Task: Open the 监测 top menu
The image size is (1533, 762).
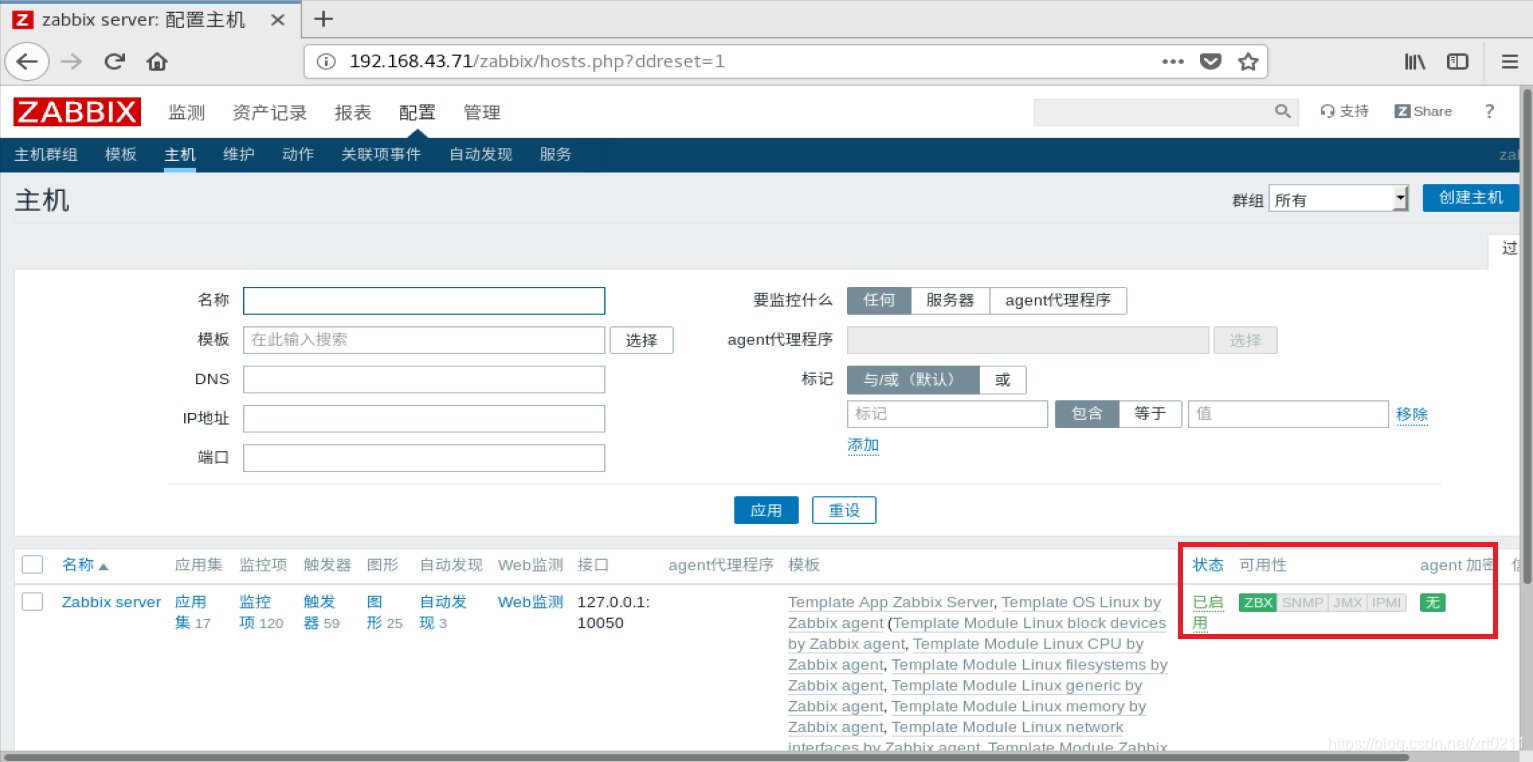Action: point(187,113)
